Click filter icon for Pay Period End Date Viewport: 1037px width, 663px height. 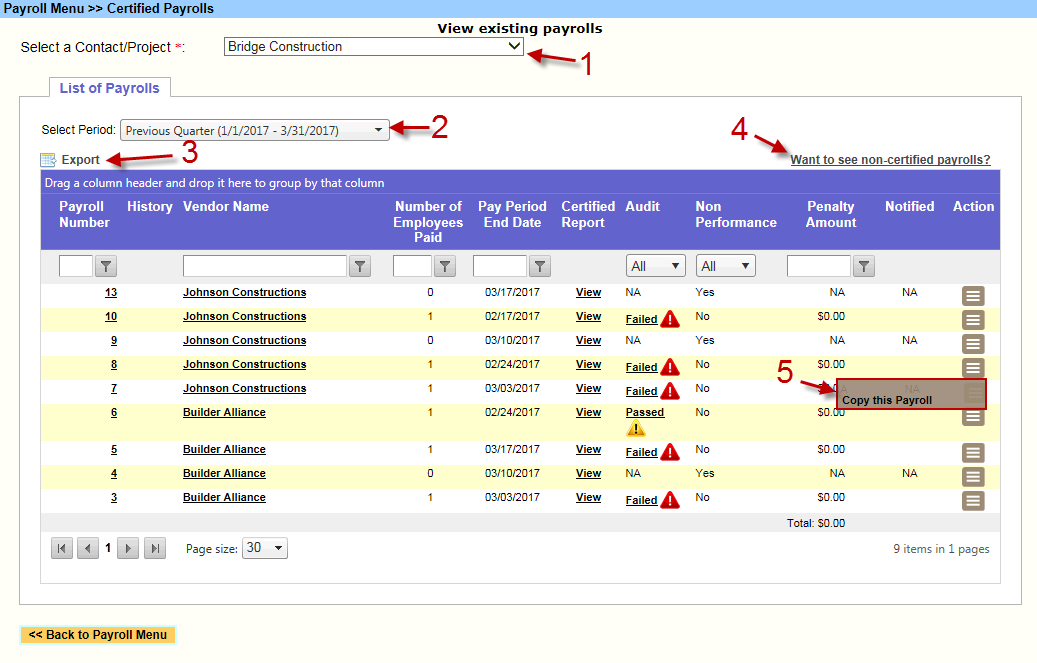[540, 266]
